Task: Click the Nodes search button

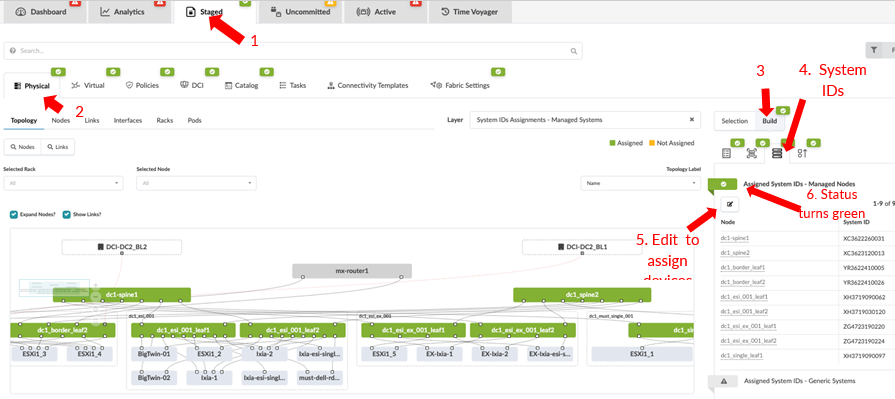Action: 22,147
